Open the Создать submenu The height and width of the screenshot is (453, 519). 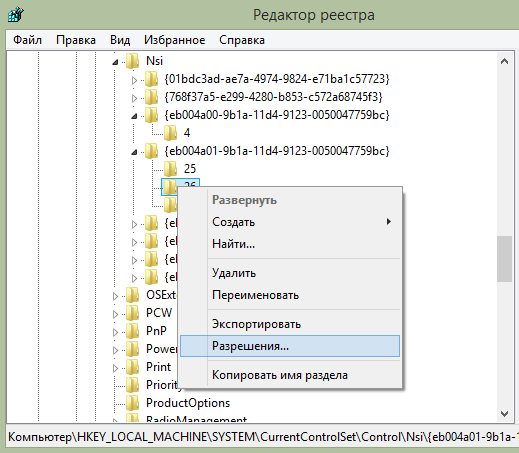290,222
